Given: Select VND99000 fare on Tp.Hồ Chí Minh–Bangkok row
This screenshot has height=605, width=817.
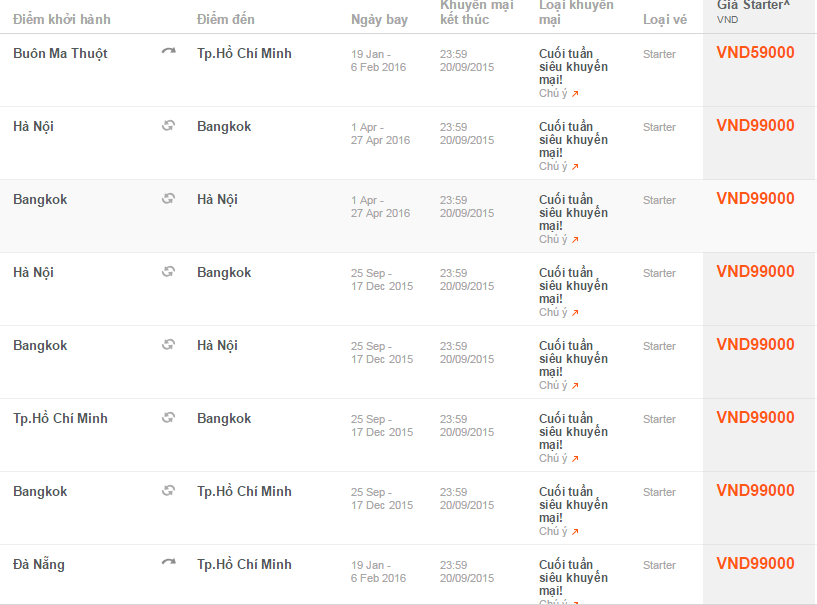Looking at the screenshot, I should 755,418.
